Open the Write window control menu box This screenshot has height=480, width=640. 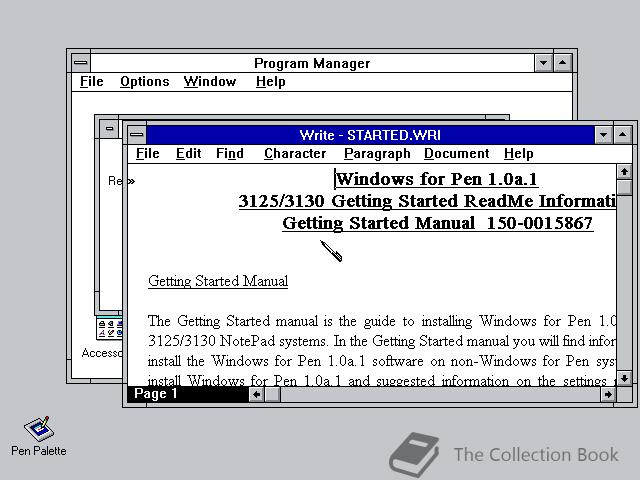click(137, 135)
